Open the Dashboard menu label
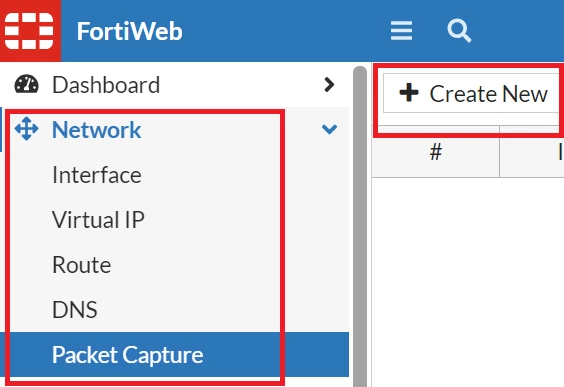Screen dimensions: 564x387 coord(106,85)
